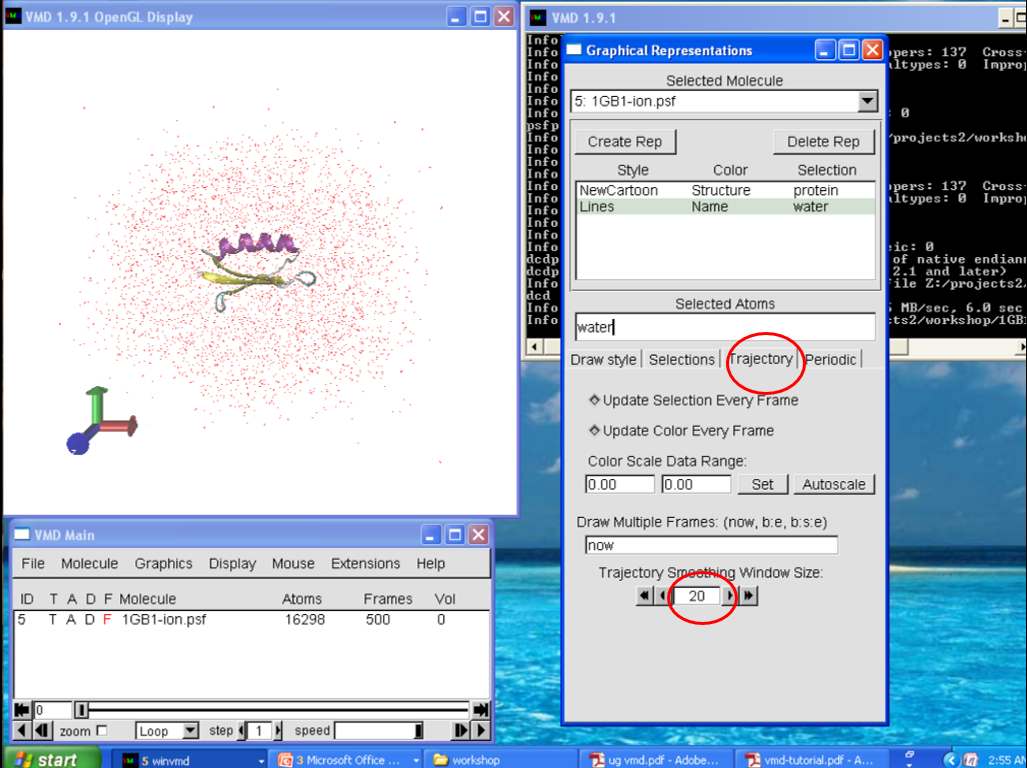Toggle Top flag T for molecule 5
The width and height of the screenshot is (1027, 768).
pyautogui.click(x=52, y=619)
